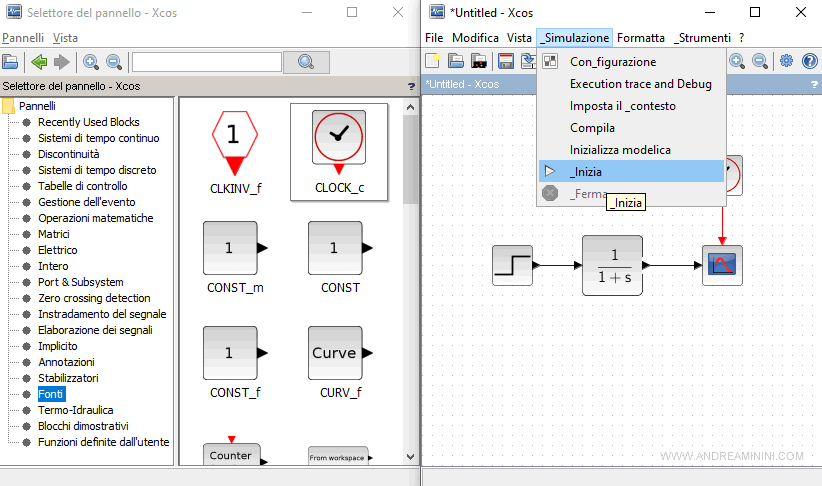Go forward with the gray right arrow
The height and width of the screenshot is (486, 822).
62,62
